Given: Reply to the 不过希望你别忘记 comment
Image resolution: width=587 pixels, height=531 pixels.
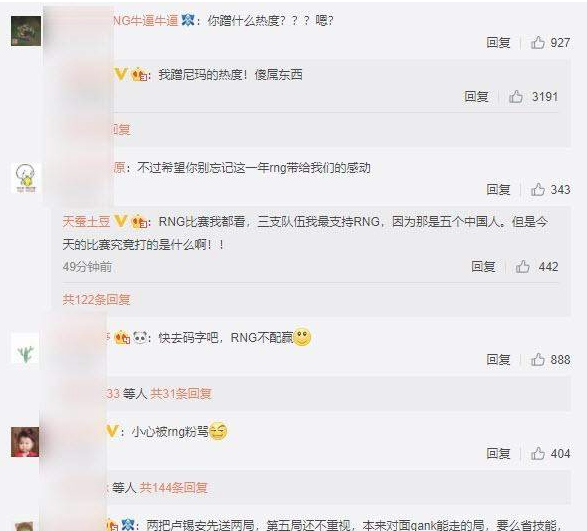Looking at the screenshot, I should pos(498,189).
